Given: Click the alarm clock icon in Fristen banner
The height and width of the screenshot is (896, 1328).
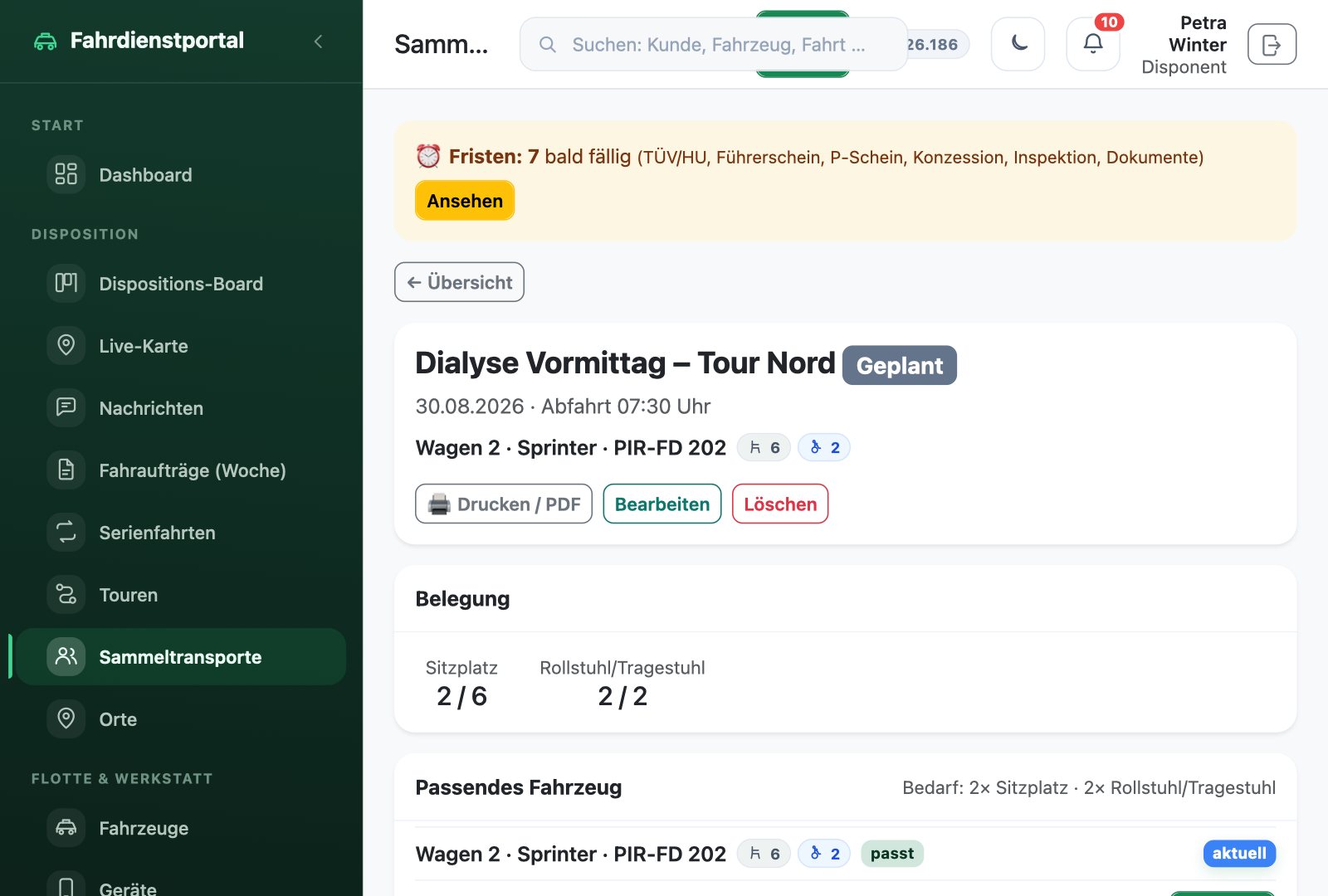Looking at the screenshot, I should pos(428,156).
